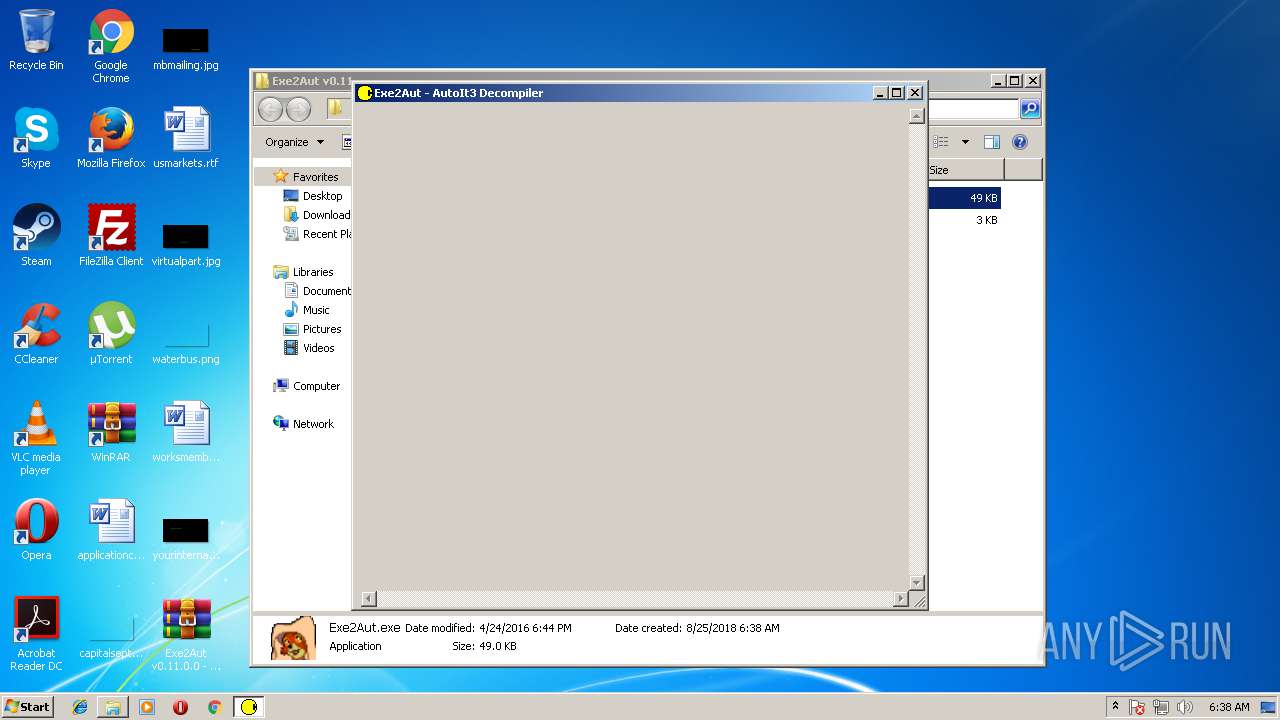1280x720 pixels.
Task: Click scroll up arrow in Exe2Aut window
Action: tap(916, 117)
